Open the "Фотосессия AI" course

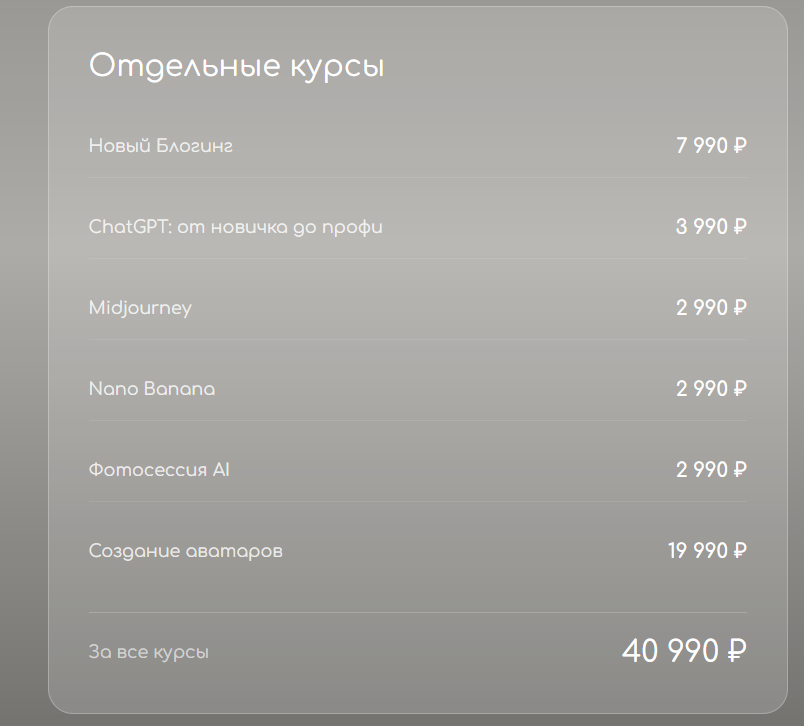coord(159,470)
